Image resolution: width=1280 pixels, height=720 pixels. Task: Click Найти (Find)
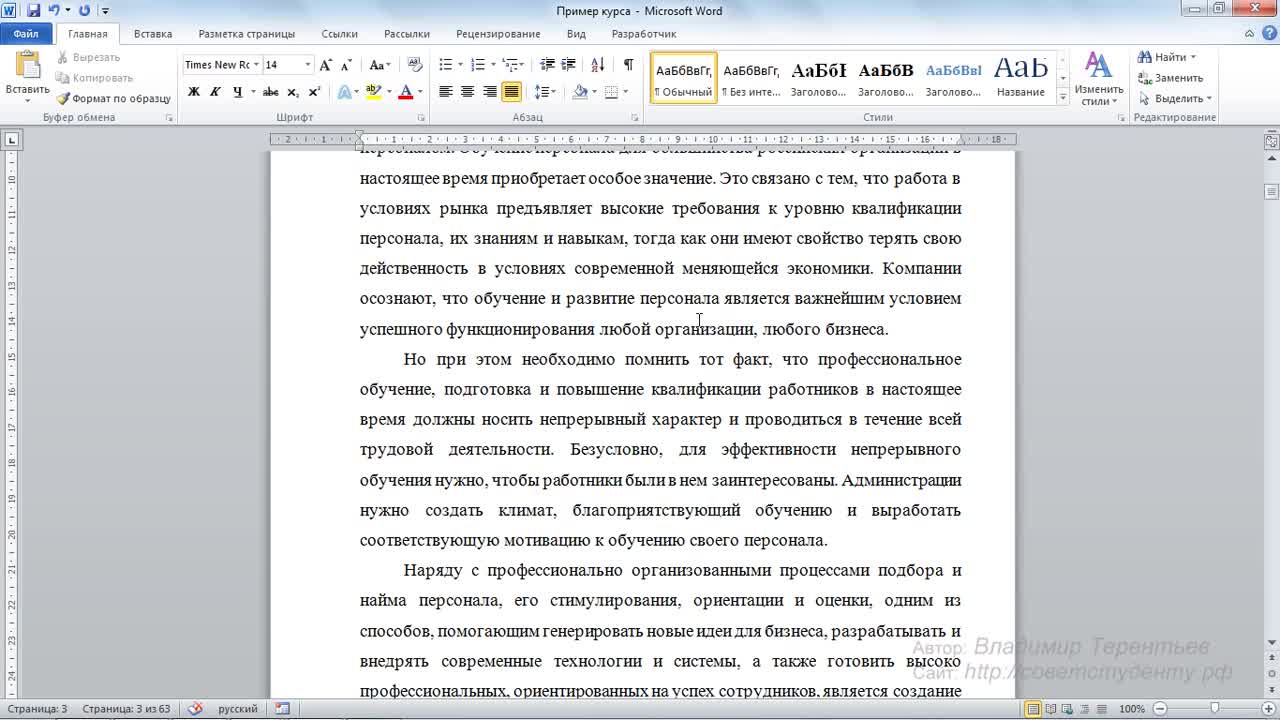coord(1164,57)
